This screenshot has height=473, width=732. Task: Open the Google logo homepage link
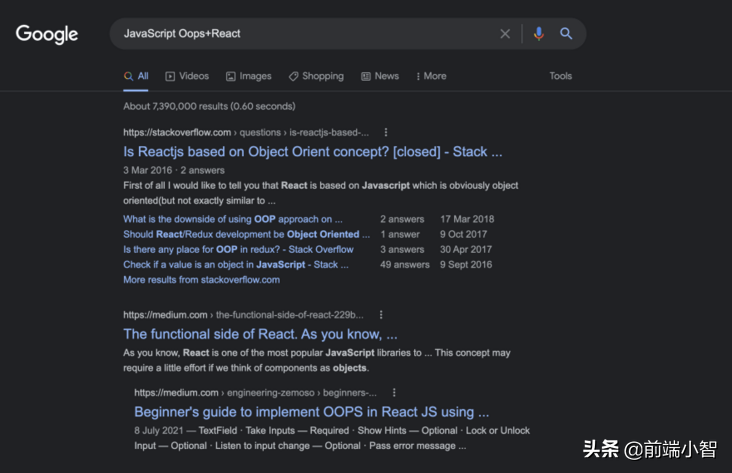[47, 34]
